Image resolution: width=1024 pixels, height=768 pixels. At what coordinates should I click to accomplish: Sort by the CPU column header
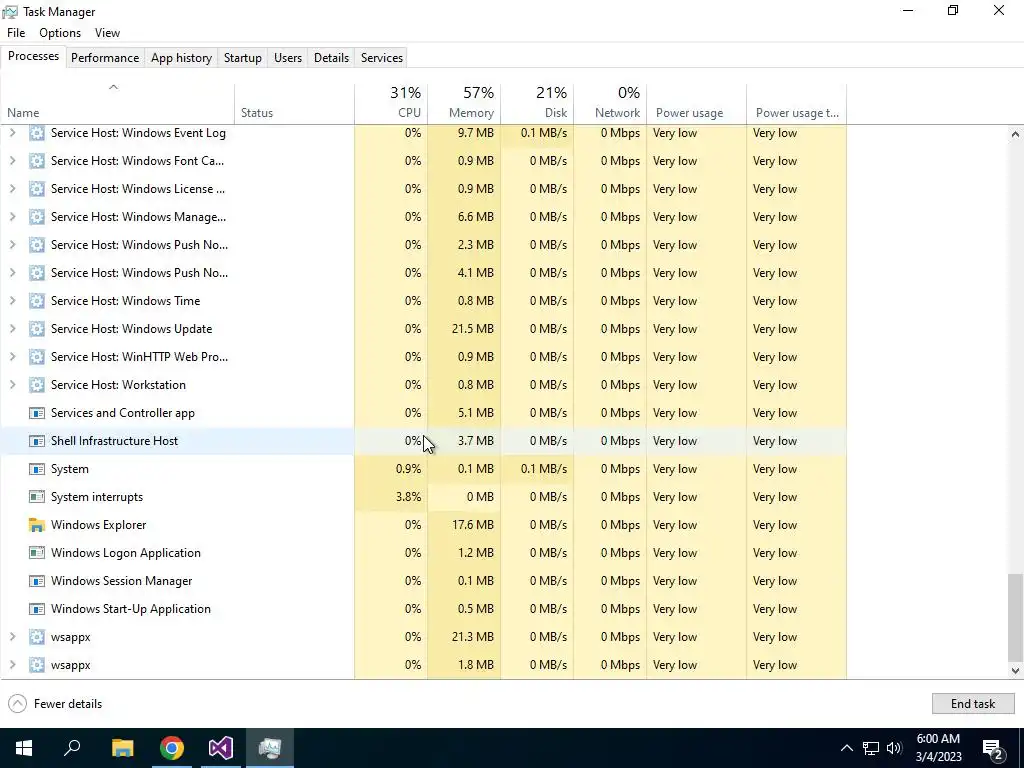[391, 103]
